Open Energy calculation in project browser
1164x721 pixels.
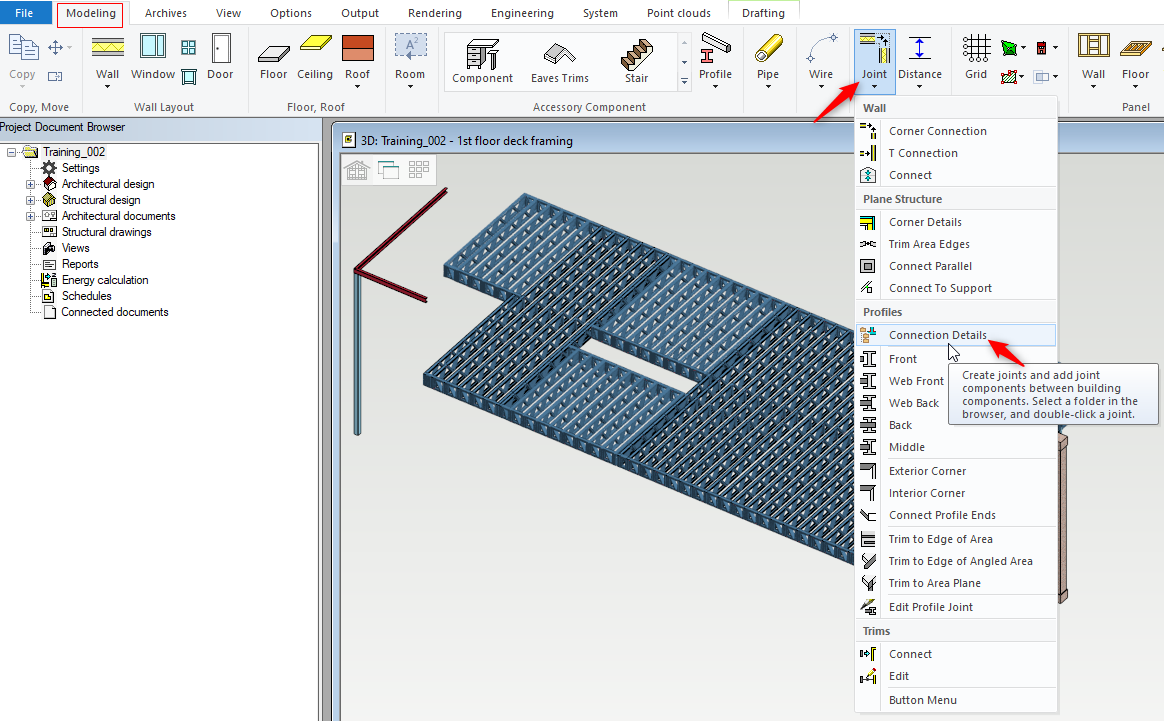pyautogui.click(x=104, y=280)
